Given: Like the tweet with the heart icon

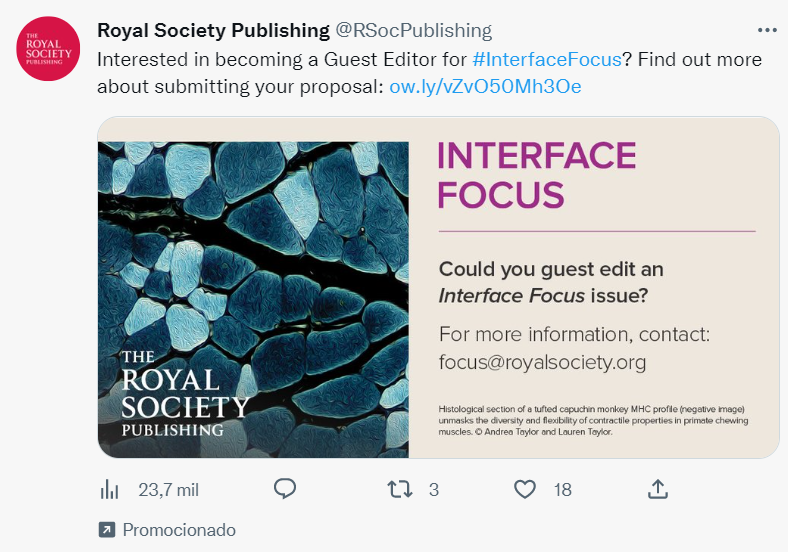Looking at the screenshot, I should pyautogui.click(x=525, y=489).
